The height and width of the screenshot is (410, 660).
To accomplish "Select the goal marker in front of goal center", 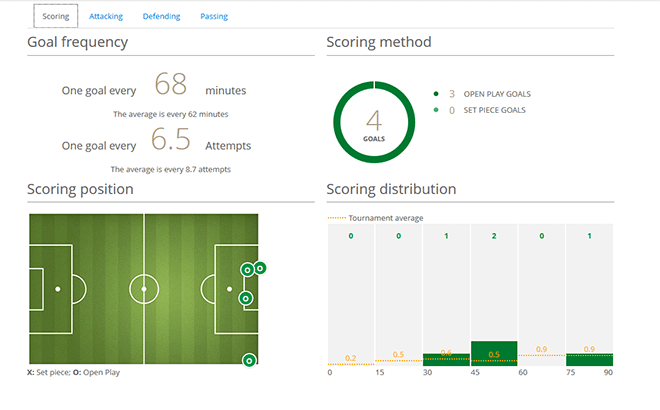I will [246, 298].
